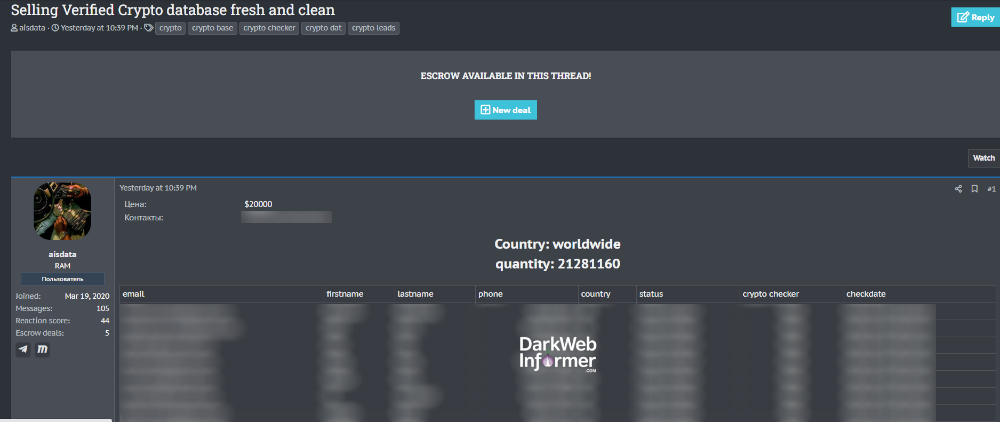Click the user role banner below RAM
1000x422 pixels.
pyautogui.click(x=63, y=278)
